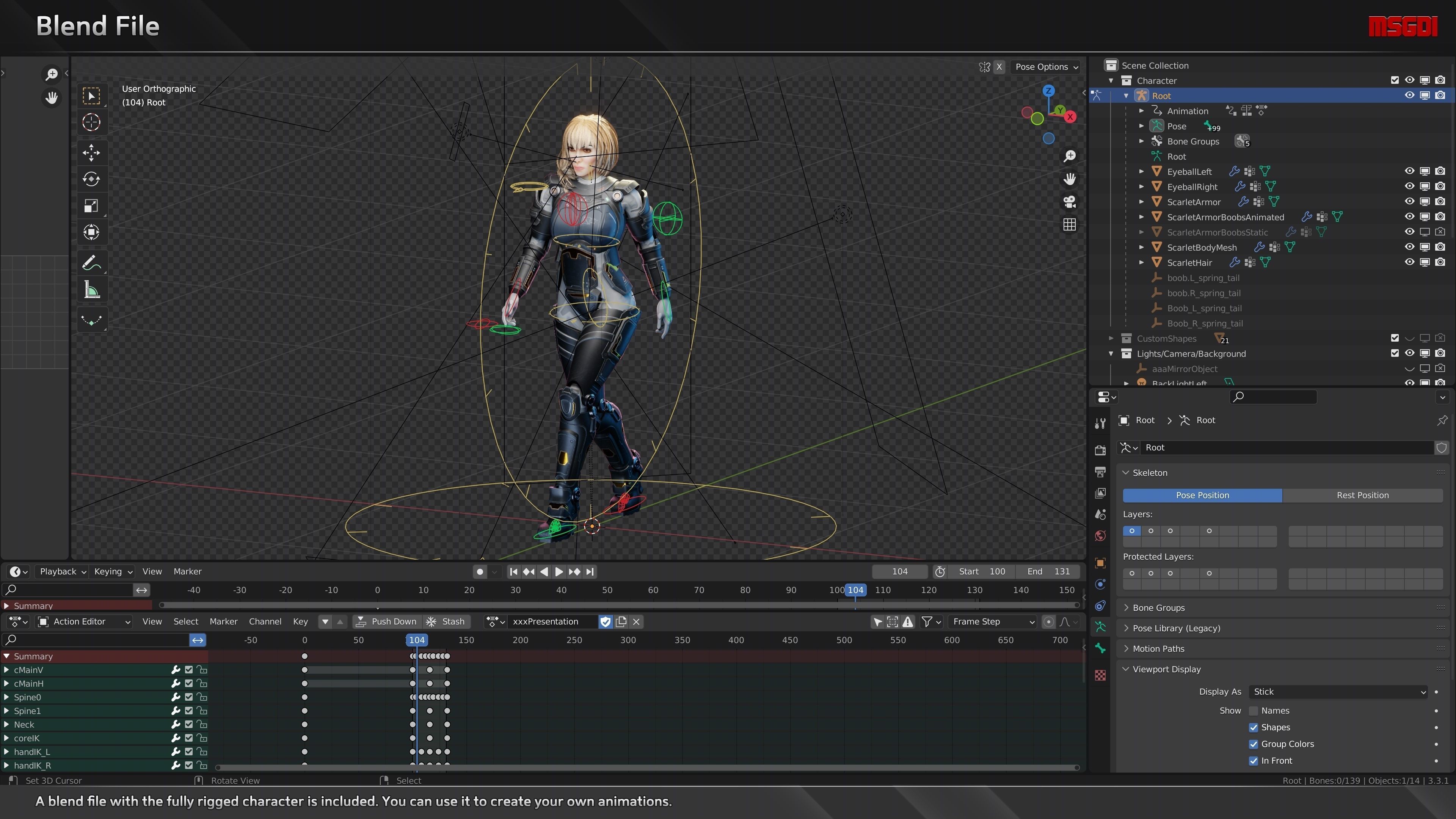Select the Scale tool

(91, 206)
